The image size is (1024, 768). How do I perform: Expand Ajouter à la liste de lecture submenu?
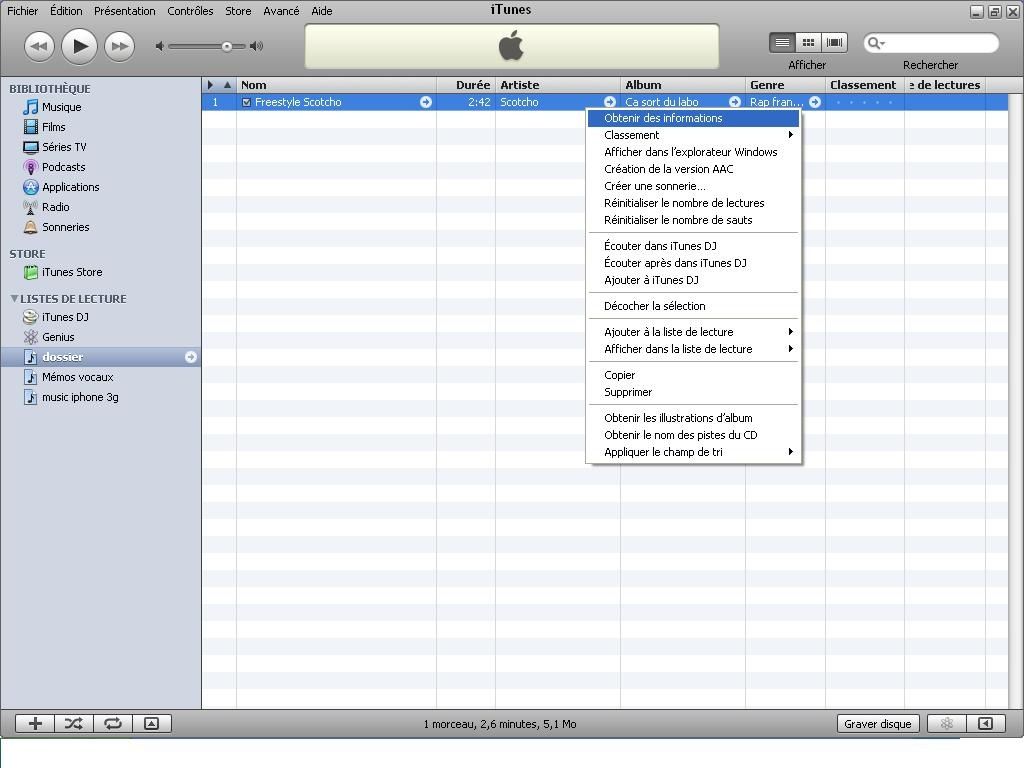click(693, 332)
